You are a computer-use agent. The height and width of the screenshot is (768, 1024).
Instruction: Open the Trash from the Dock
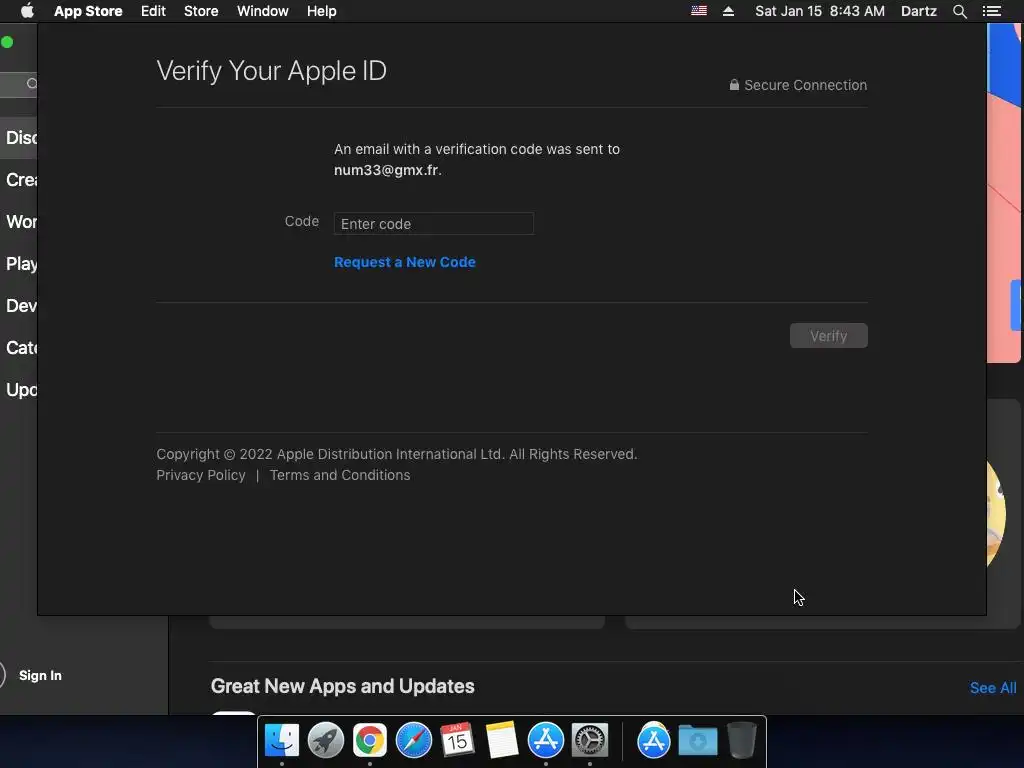[x=742, y=741]
